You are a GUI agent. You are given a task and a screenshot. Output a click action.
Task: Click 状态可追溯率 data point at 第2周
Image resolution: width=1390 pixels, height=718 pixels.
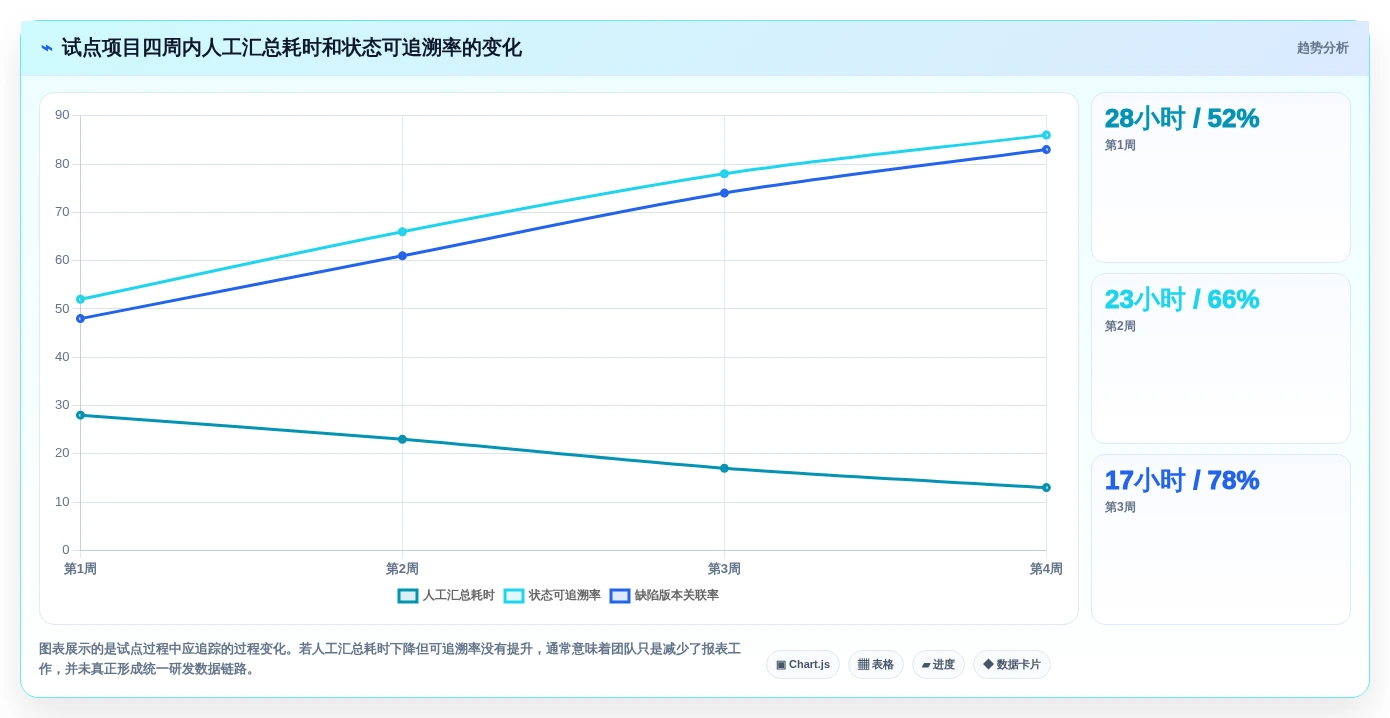[403, 232]
